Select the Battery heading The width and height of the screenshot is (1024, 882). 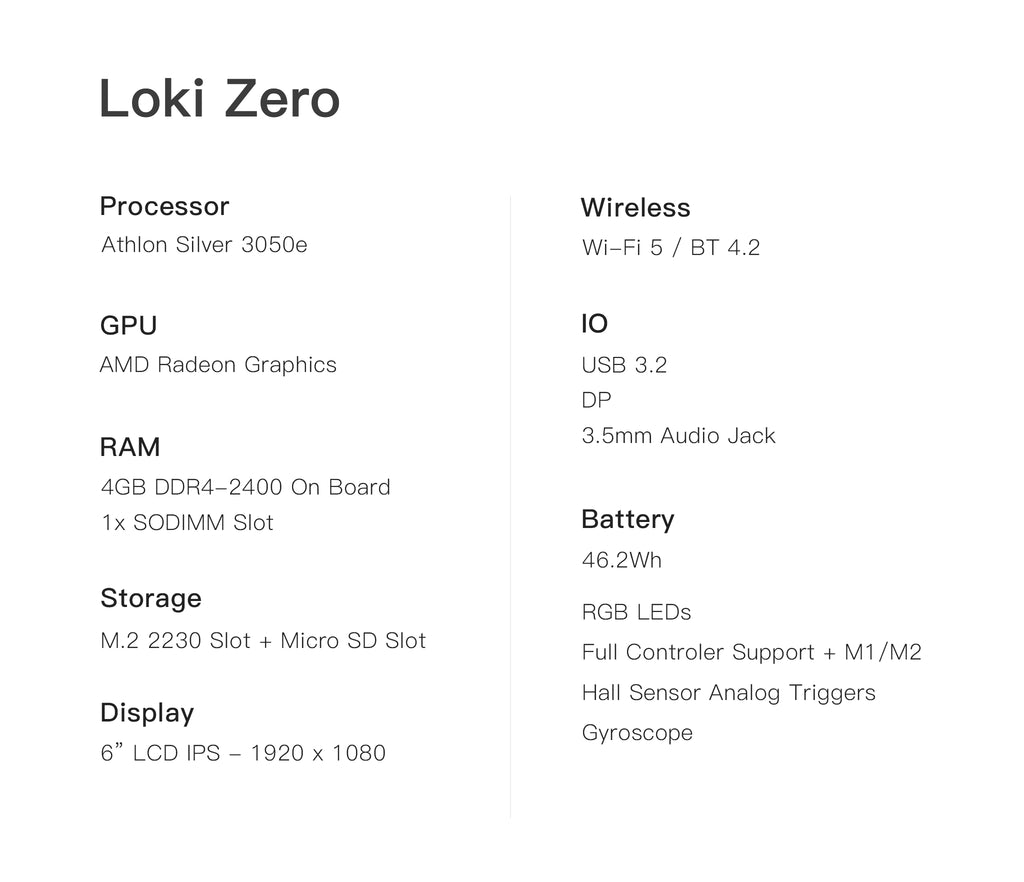tap(628, 520)
